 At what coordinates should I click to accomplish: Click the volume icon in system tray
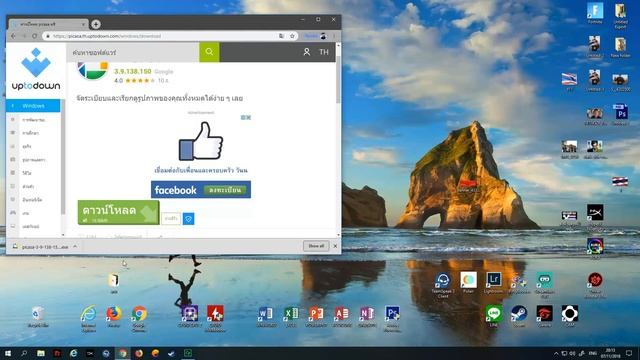coord(573,353)
